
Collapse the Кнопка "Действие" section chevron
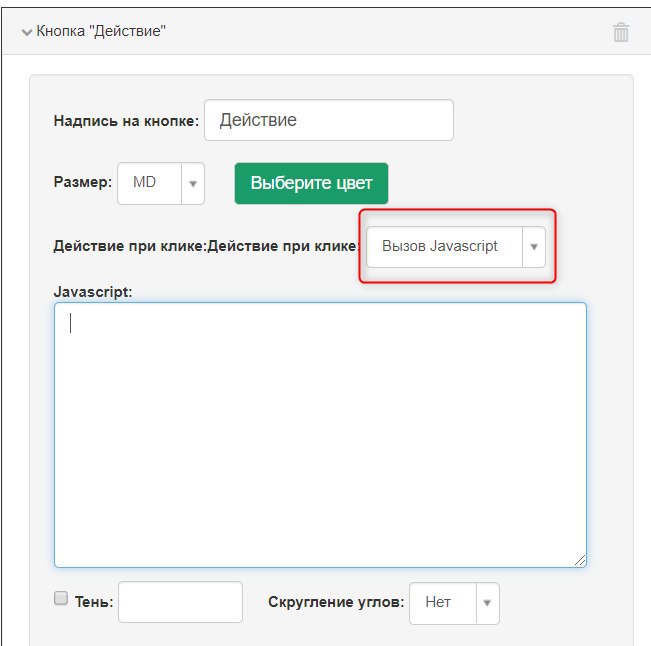pyautogui.click(x=27, y=32)
